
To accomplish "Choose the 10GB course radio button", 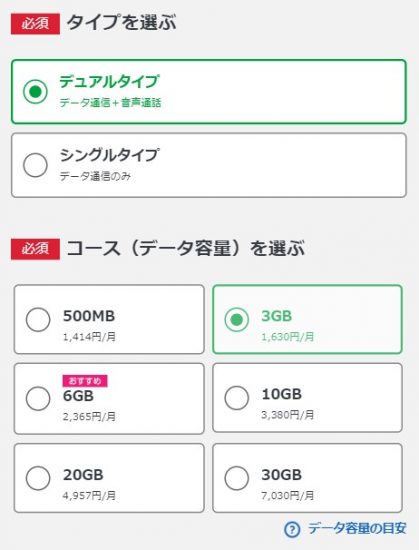I will [x=237, y=398].
